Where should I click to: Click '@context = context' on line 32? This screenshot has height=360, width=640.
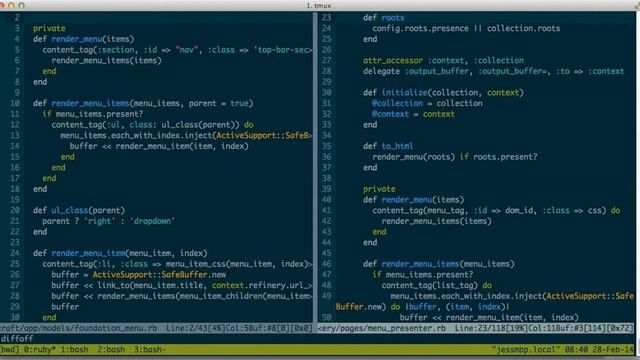(413, 114)
